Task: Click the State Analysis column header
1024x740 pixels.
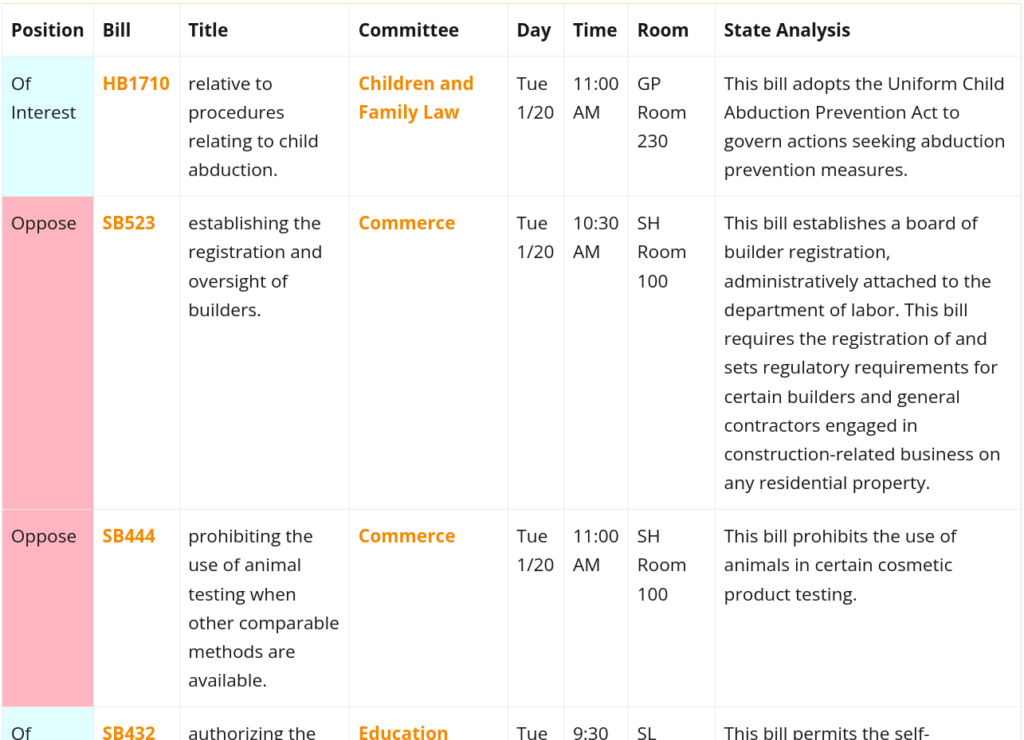Action: click(787, 30)
